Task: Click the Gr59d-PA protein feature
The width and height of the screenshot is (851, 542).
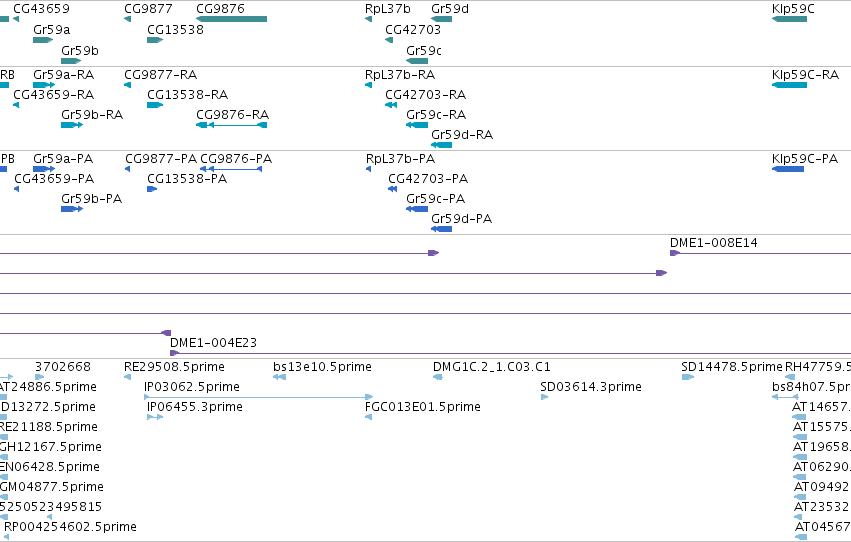Action: [441, 229]
